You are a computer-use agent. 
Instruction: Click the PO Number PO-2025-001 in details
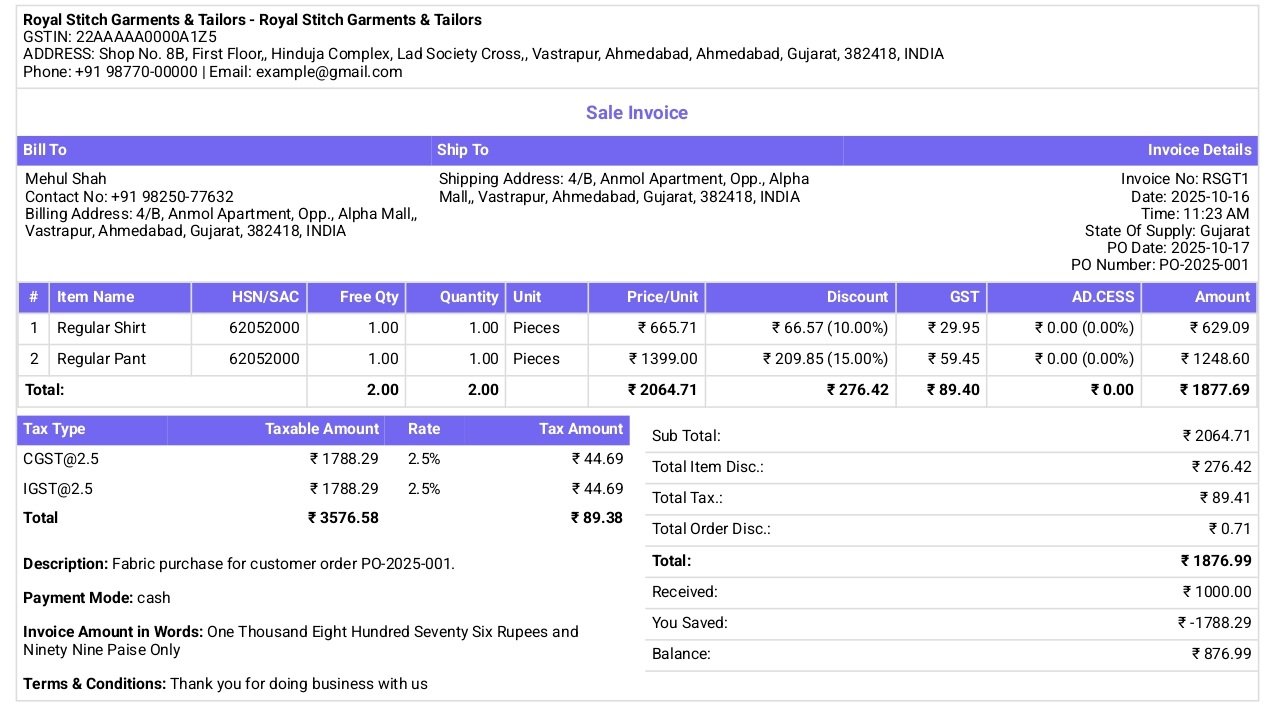[x=1203, y=265]
